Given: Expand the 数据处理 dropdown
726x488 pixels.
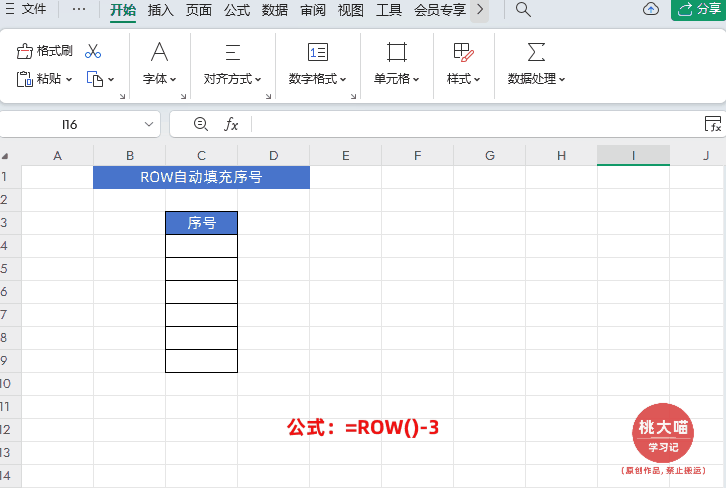Looking at the screenshot, I should [x=536, y=79].
